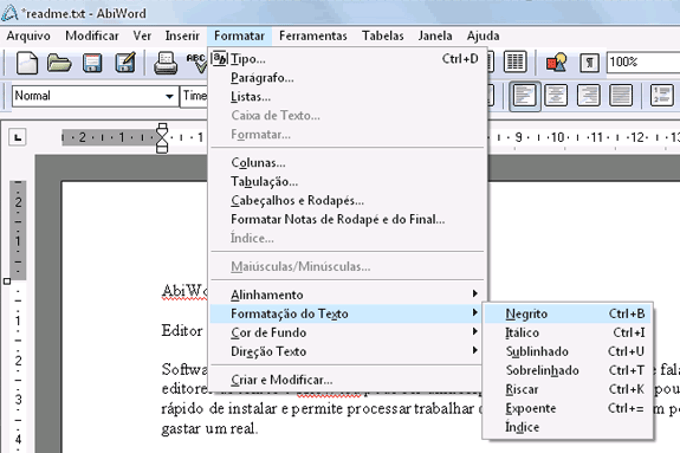Toggle justify paragraph button
Image resolution: width=680 pixels, height=453 pixels.
[621, 96]
